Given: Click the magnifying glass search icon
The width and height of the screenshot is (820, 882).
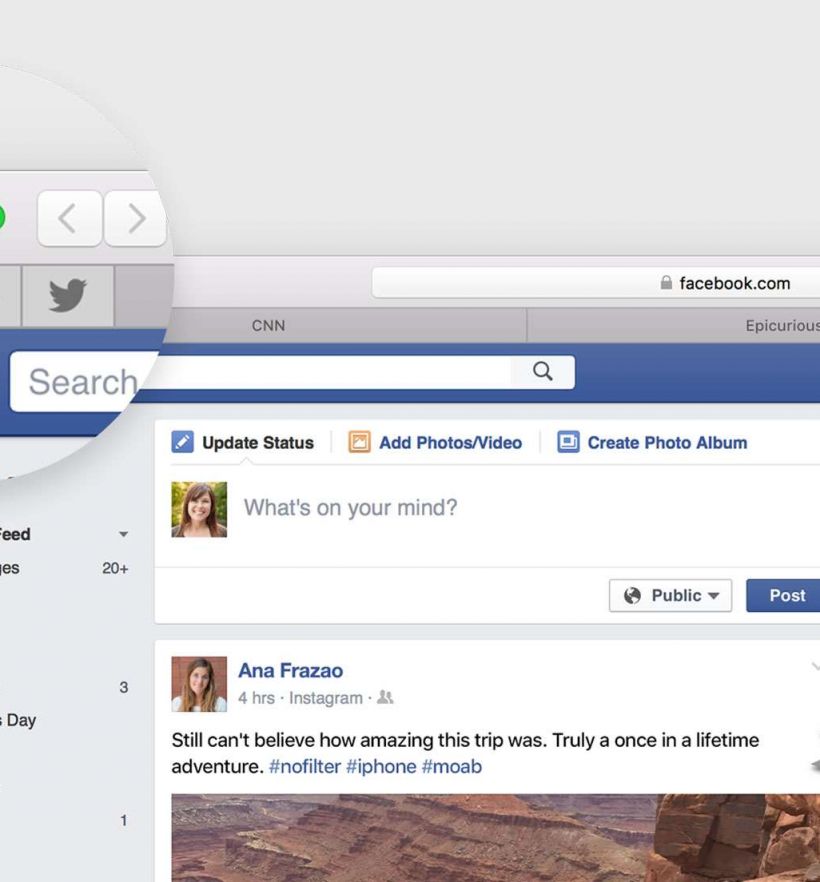Looking at the screenshot, I should pos(543,372).
